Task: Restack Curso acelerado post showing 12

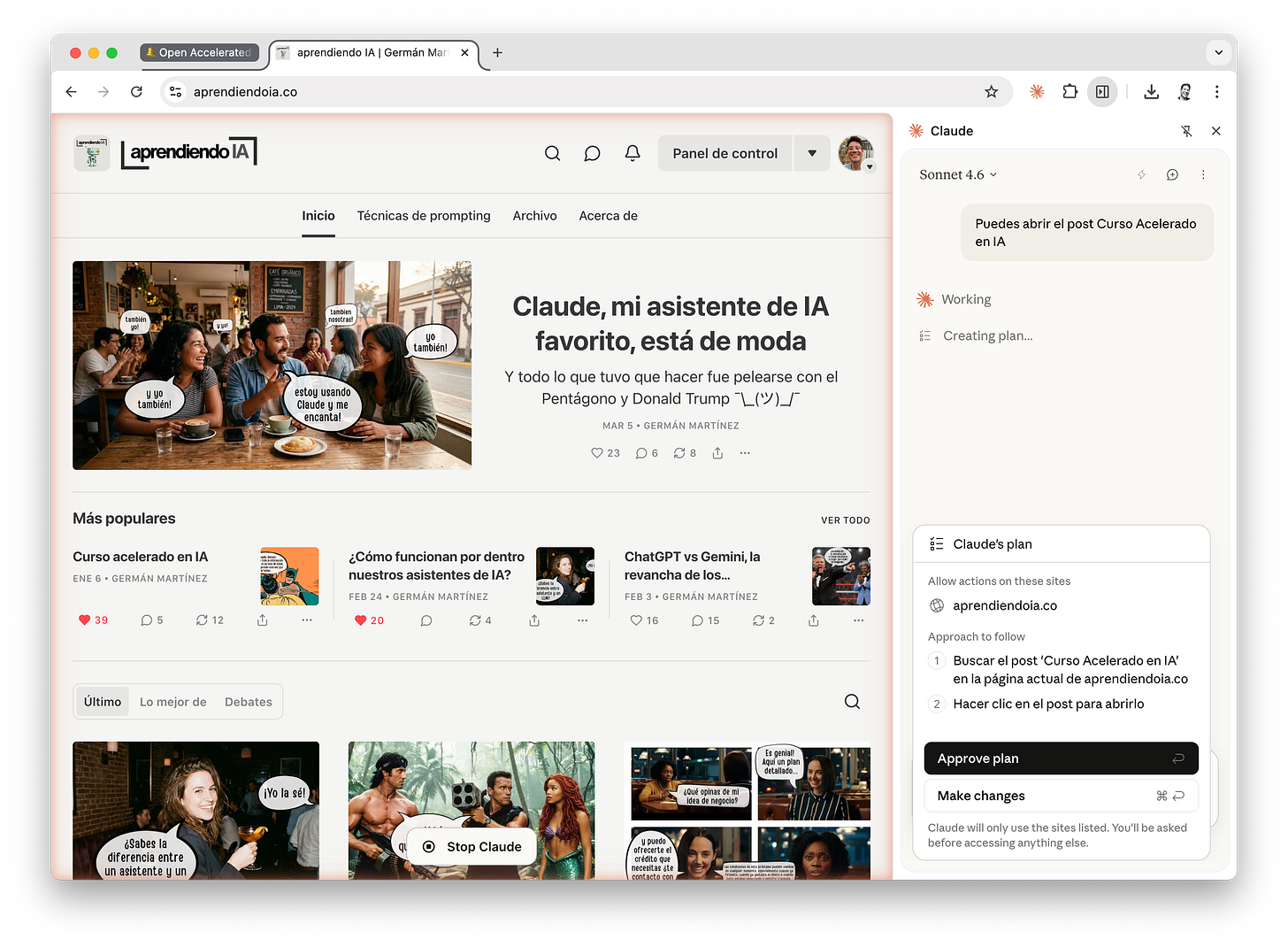Action: tap(210, 620)
